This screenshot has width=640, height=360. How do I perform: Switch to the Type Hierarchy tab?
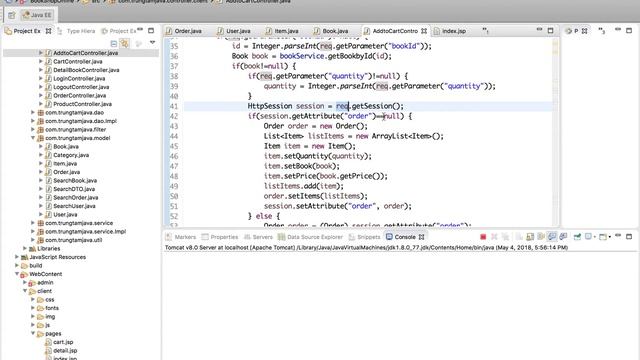77,31
